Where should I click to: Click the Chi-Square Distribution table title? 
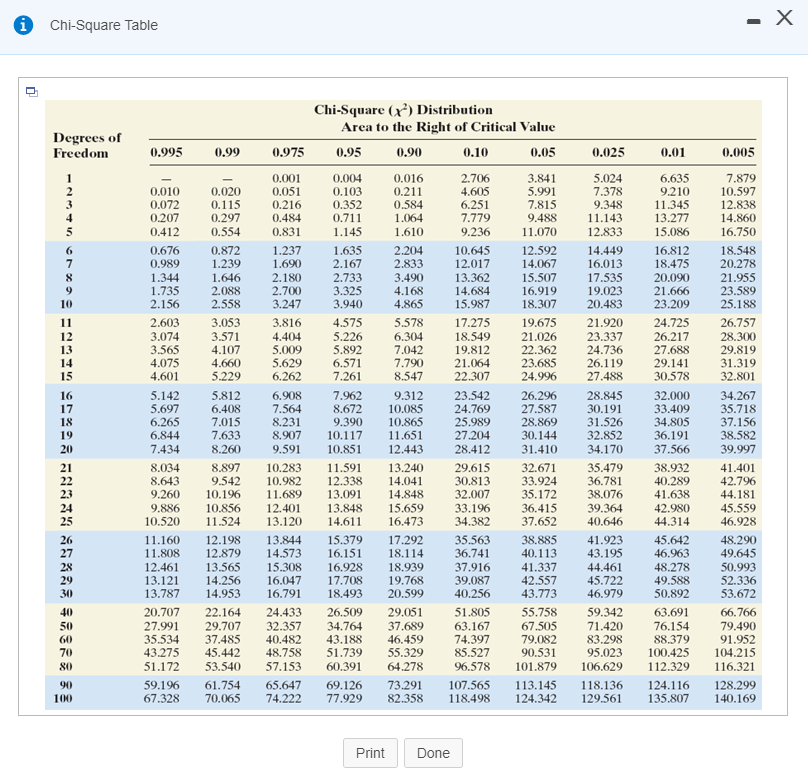[x=403, y=110]
